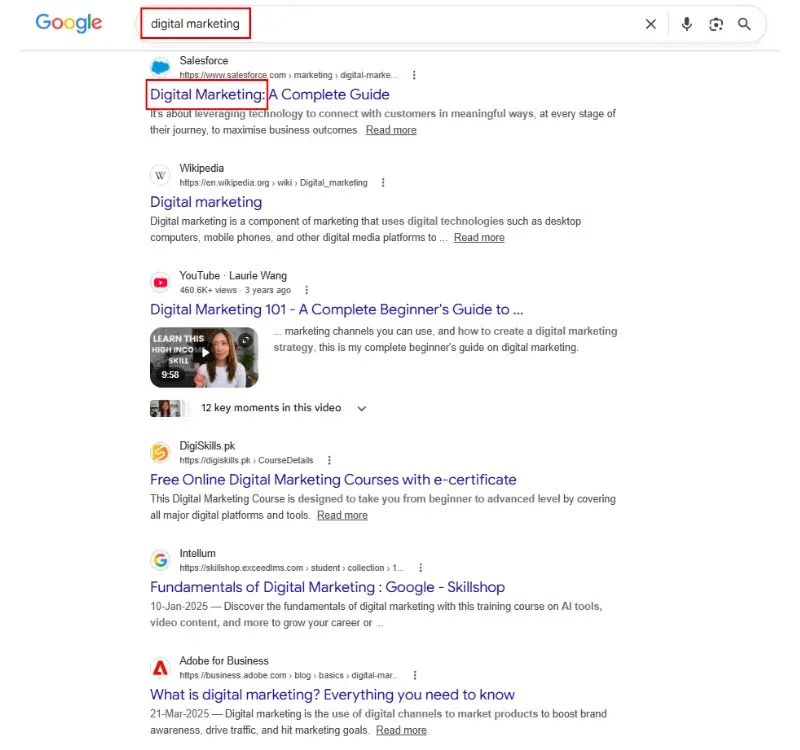800x750 pixels.
Task: Open Digital Marketing 101 Beginner's Guide video
Action: (x=337, y=310)
